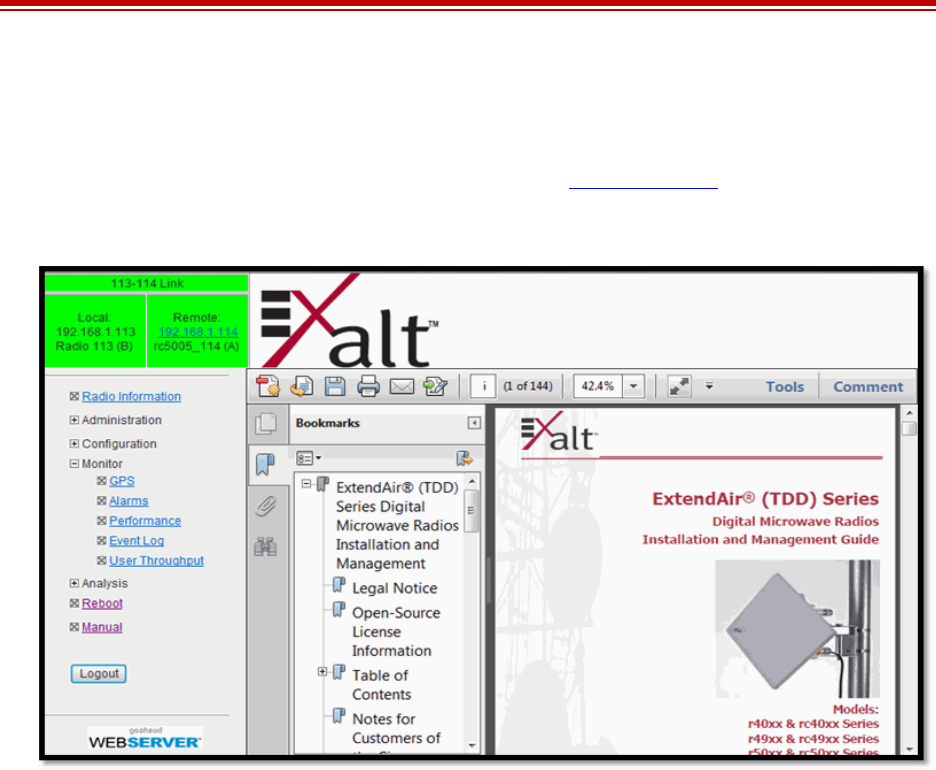
Task: Click the Logout button
Action: (98, 674)
